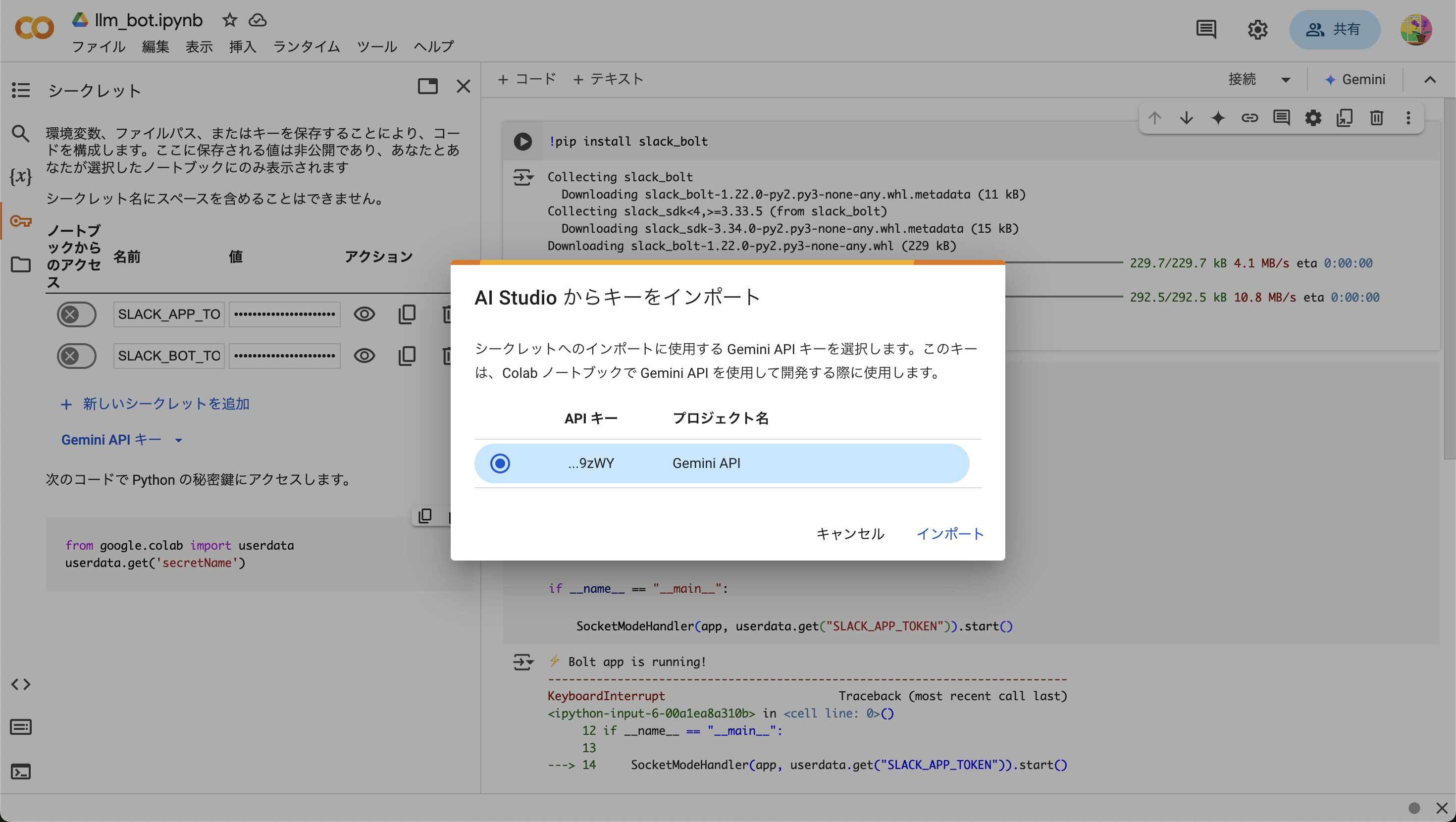Screen dimensions: 1456x822
Task: Show the SLACK_BOT_TOKEN value via eye icon
Action: 364,356
